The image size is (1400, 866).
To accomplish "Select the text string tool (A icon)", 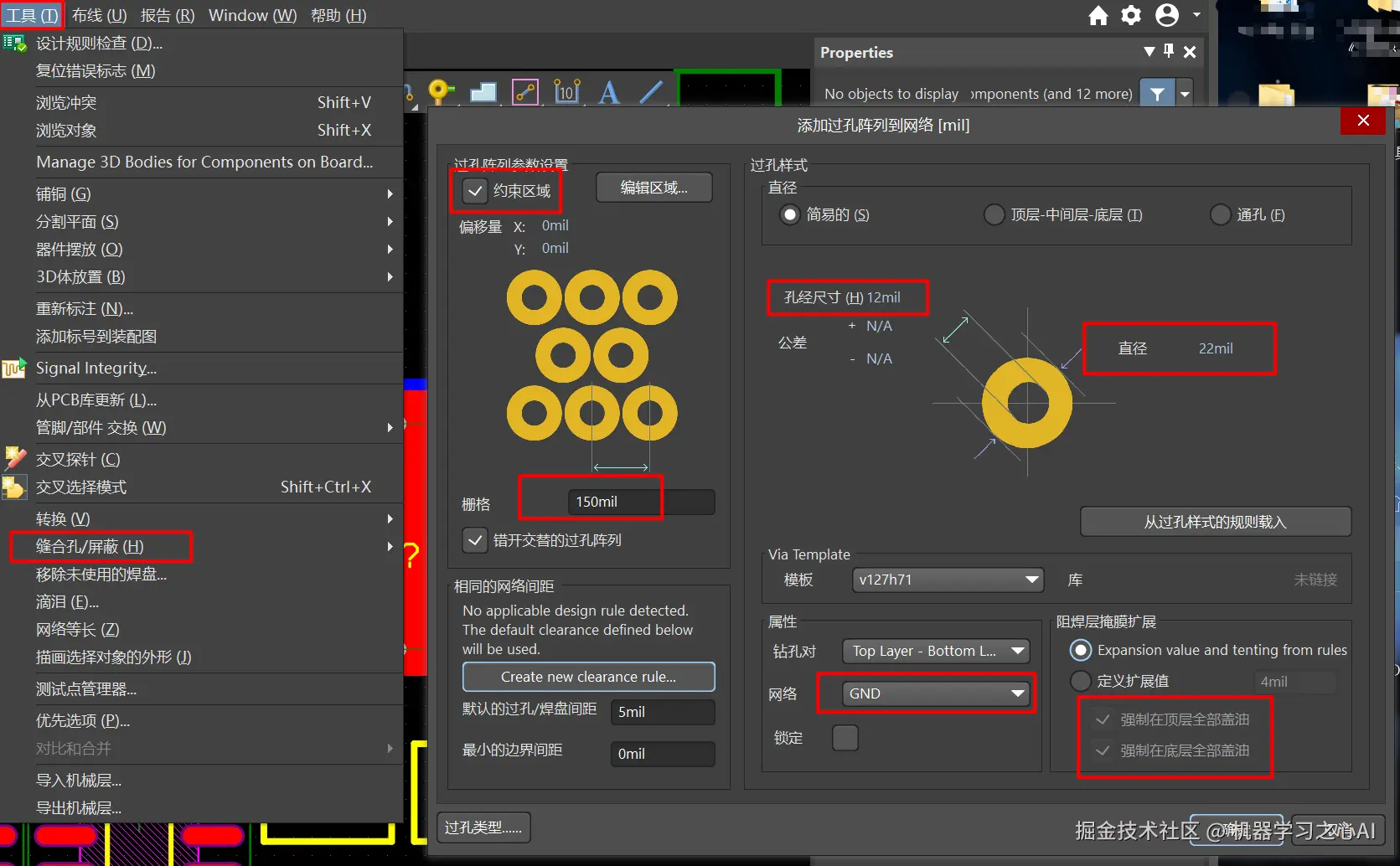I will pyautogui.click(x=609, y=91).
